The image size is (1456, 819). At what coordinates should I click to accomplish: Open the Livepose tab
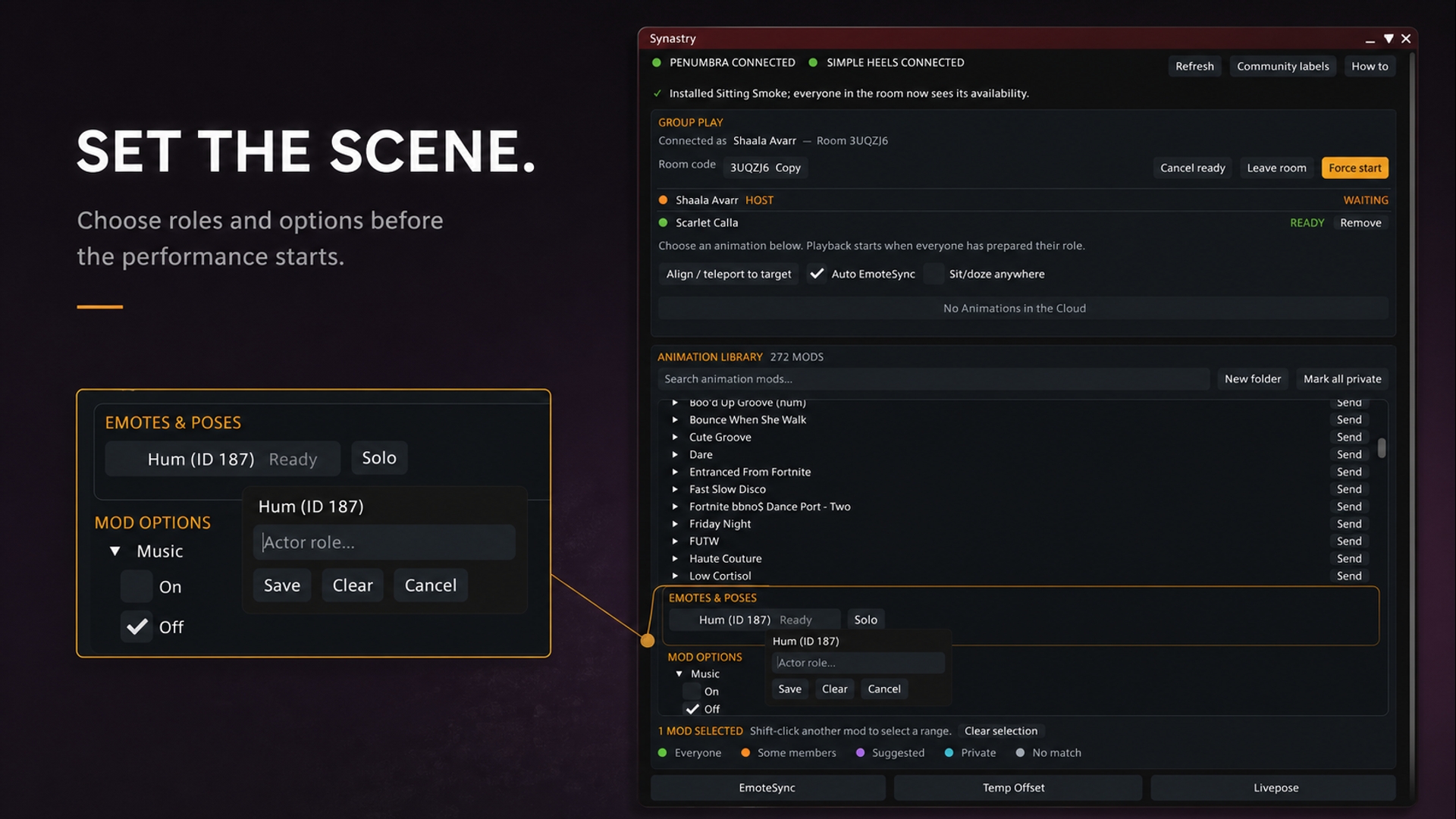click(1273, 787)
